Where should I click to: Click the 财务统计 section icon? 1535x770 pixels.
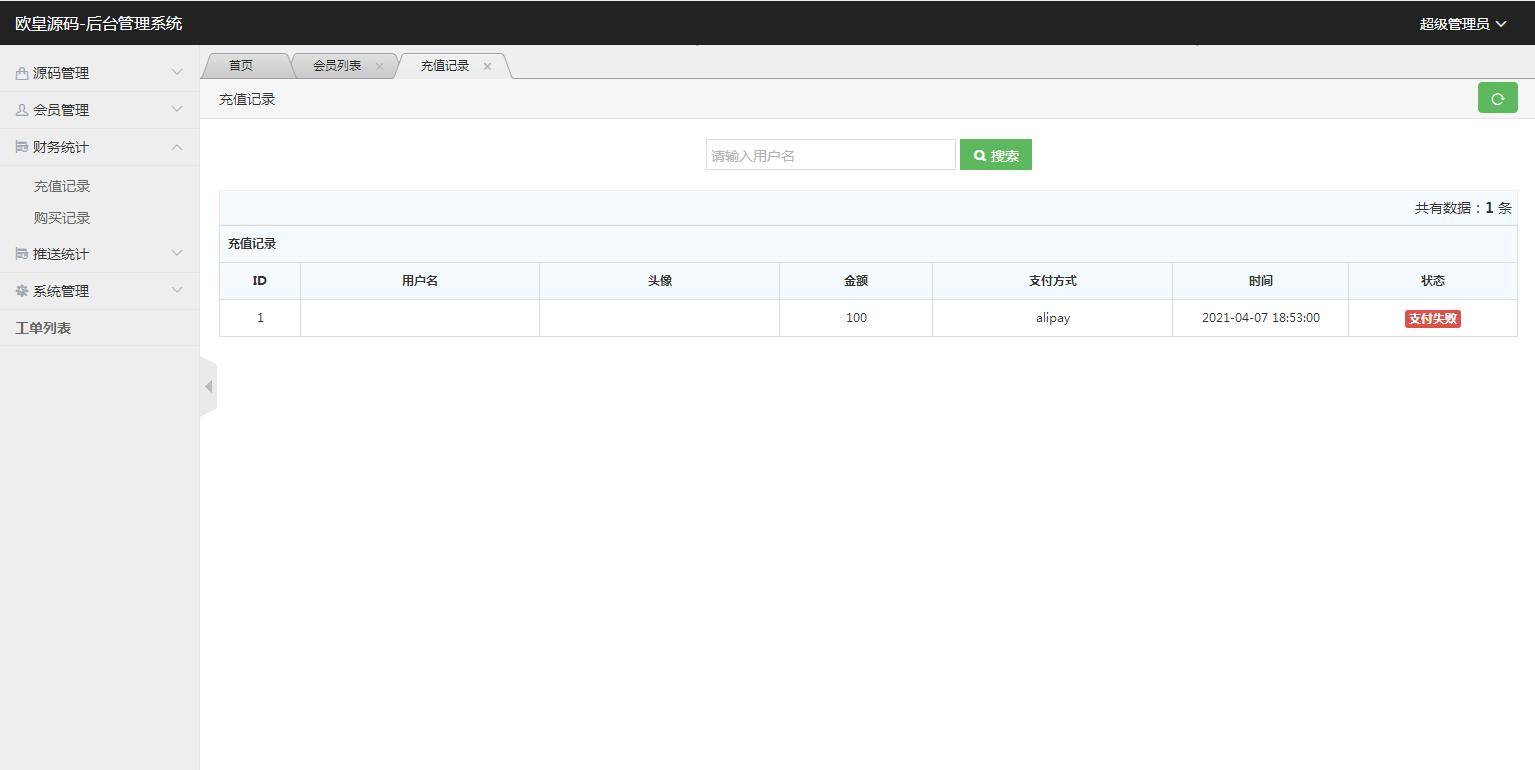(22, 146)
